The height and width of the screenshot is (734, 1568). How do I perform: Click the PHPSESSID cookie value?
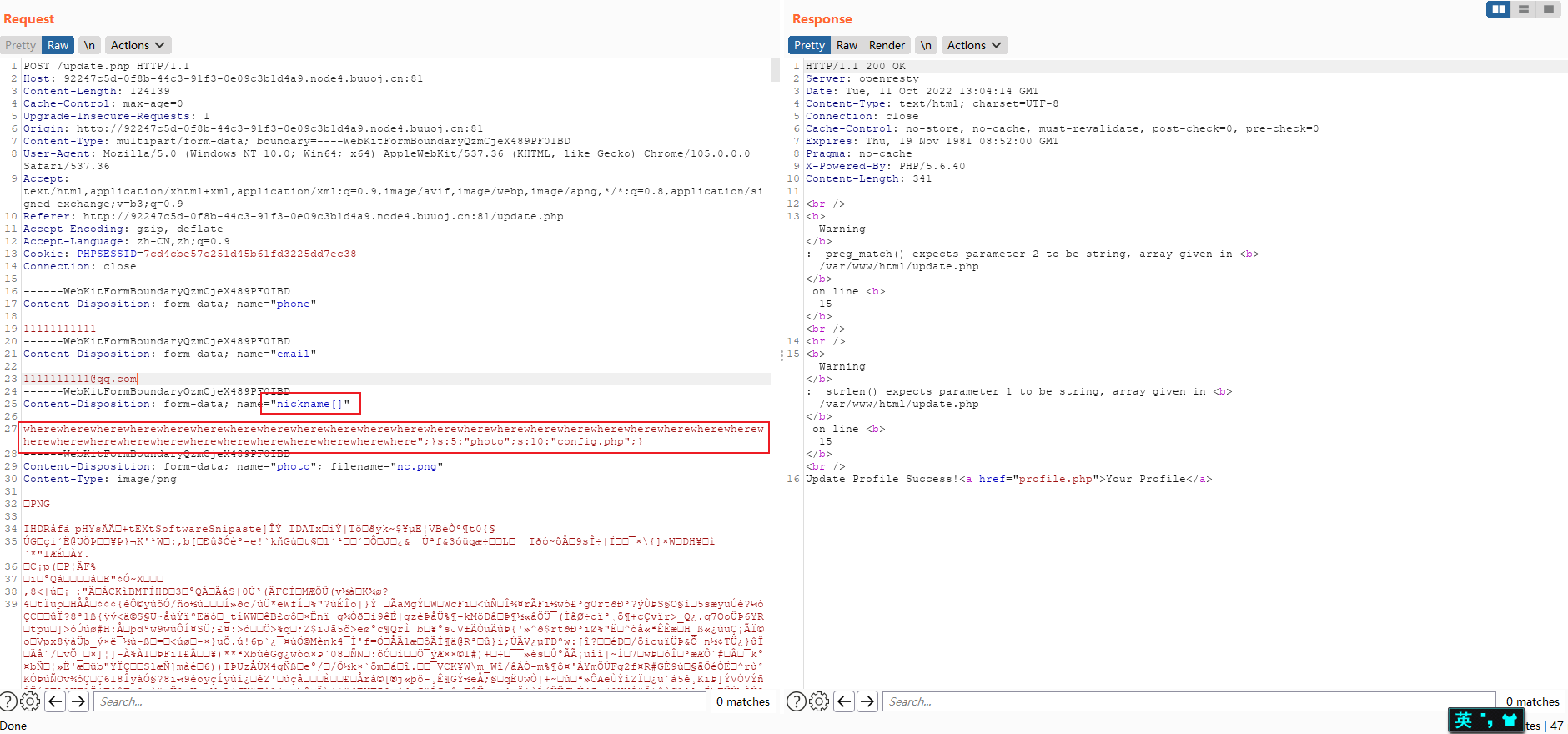coord(249,254)
